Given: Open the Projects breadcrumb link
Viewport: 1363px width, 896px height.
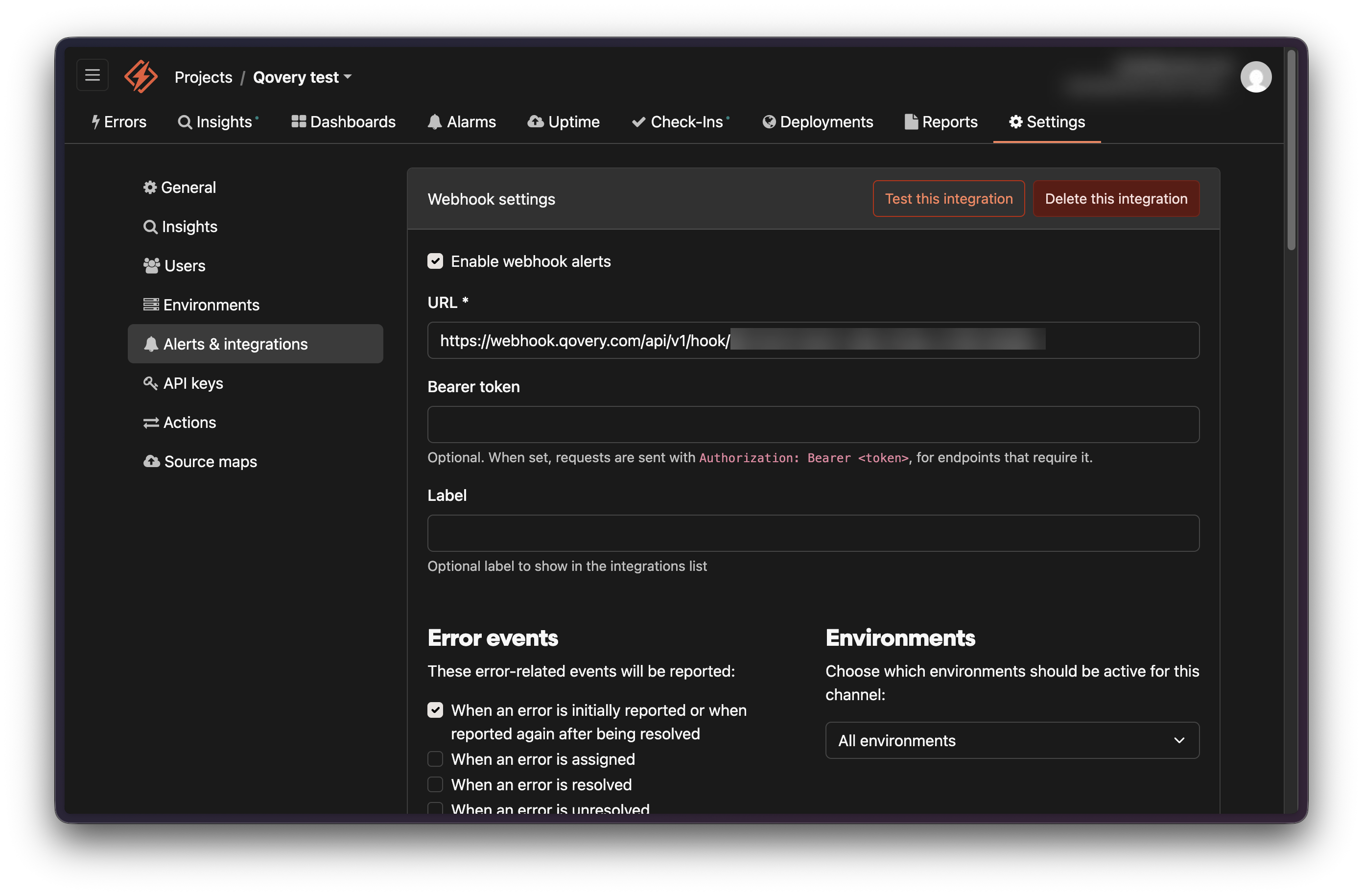Looking at the screenshot, I should [203, 77].
